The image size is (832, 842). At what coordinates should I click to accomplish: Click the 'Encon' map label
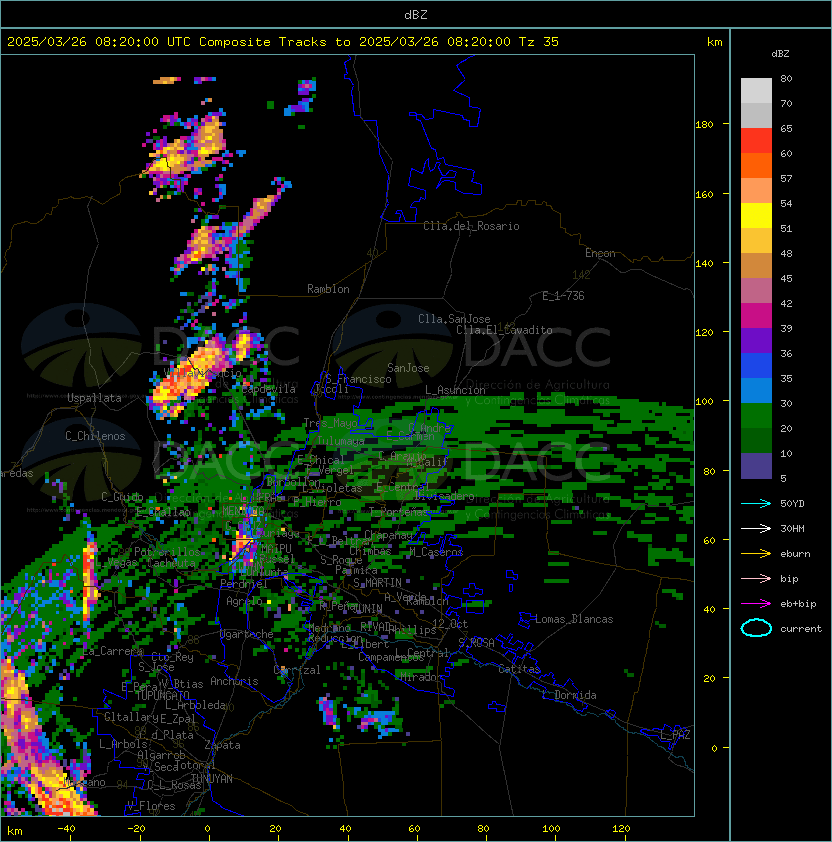click(600, 253)
